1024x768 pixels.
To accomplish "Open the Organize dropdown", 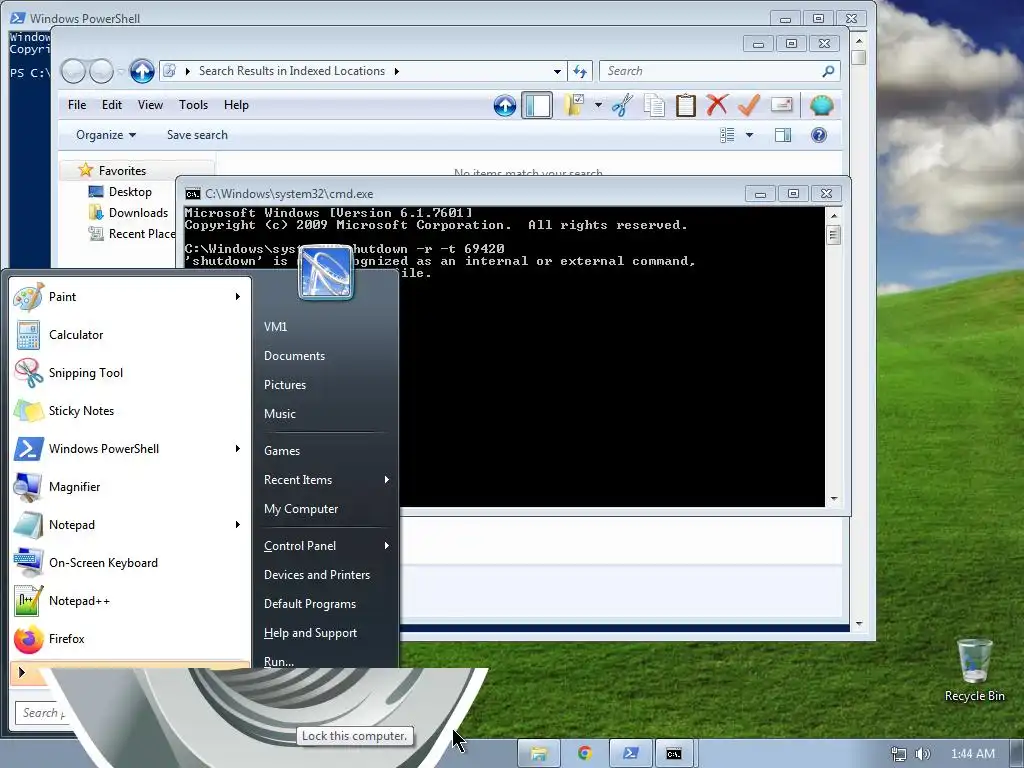I will point(106,135).
